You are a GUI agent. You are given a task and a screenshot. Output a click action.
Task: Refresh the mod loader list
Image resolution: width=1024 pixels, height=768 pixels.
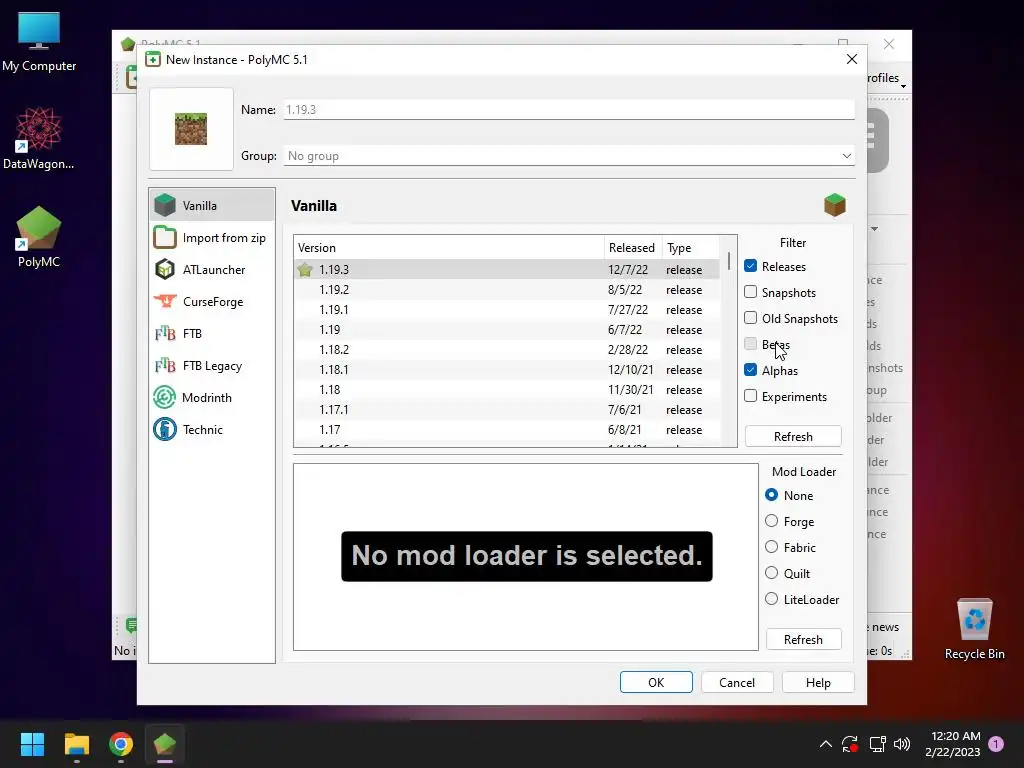pos(803,639)
